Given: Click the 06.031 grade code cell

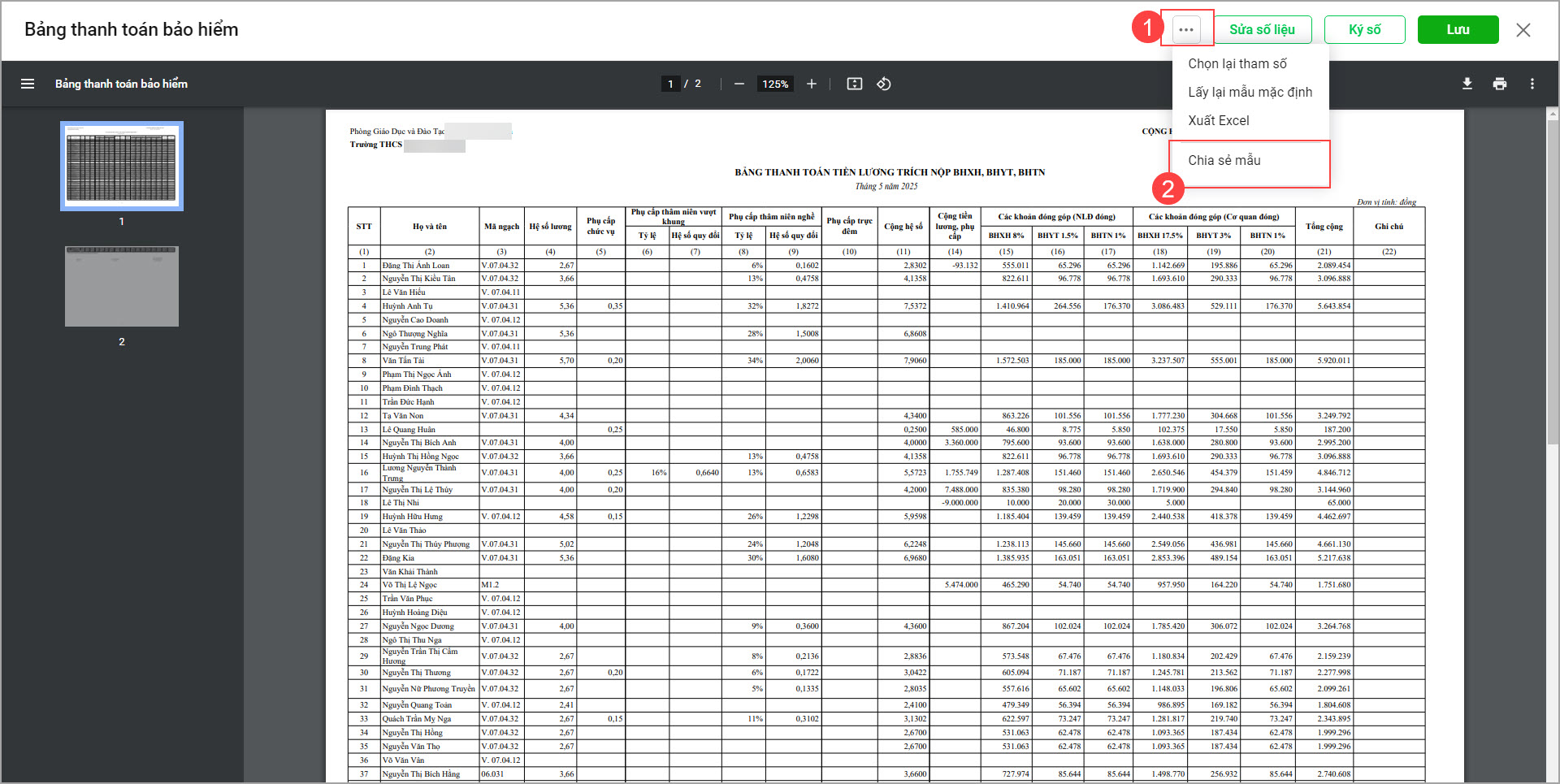Looking at the screenshot, I should point(492,774).
